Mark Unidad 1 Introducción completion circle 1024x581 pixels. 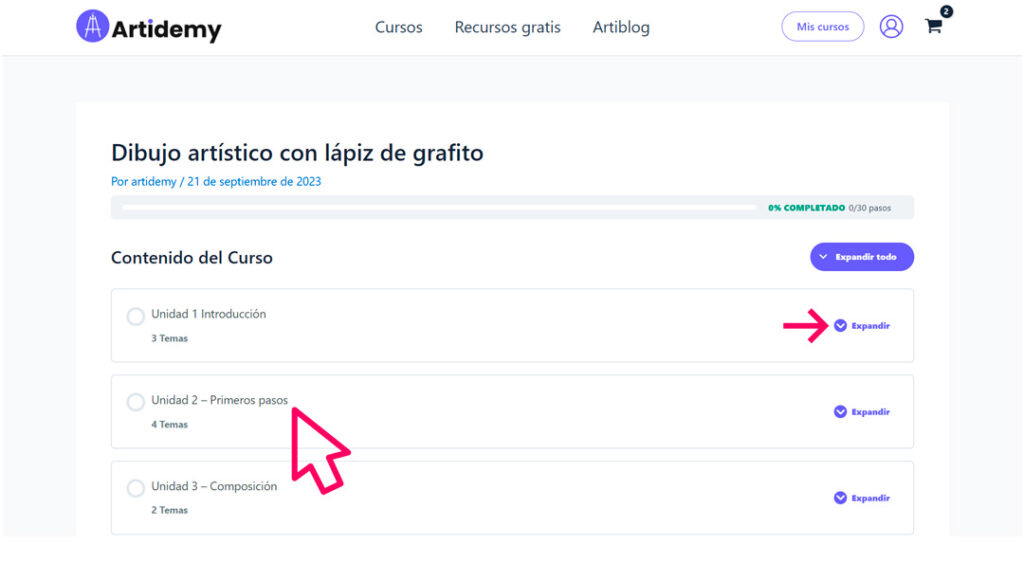point(136,317)
